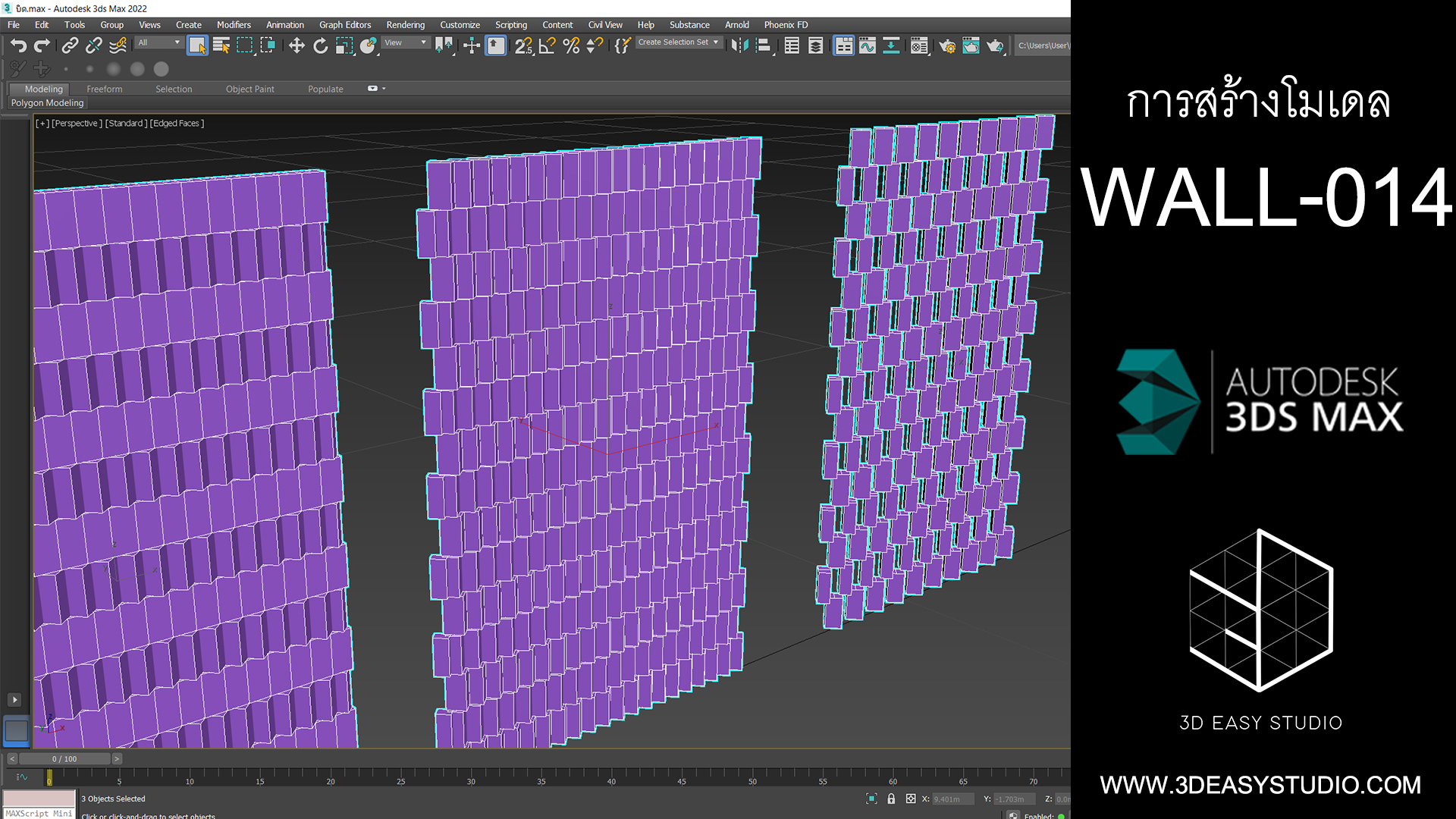Click the 0 / 100 time slider
Viewport: 1456px width, 819px height.
[x=64, y=758]
